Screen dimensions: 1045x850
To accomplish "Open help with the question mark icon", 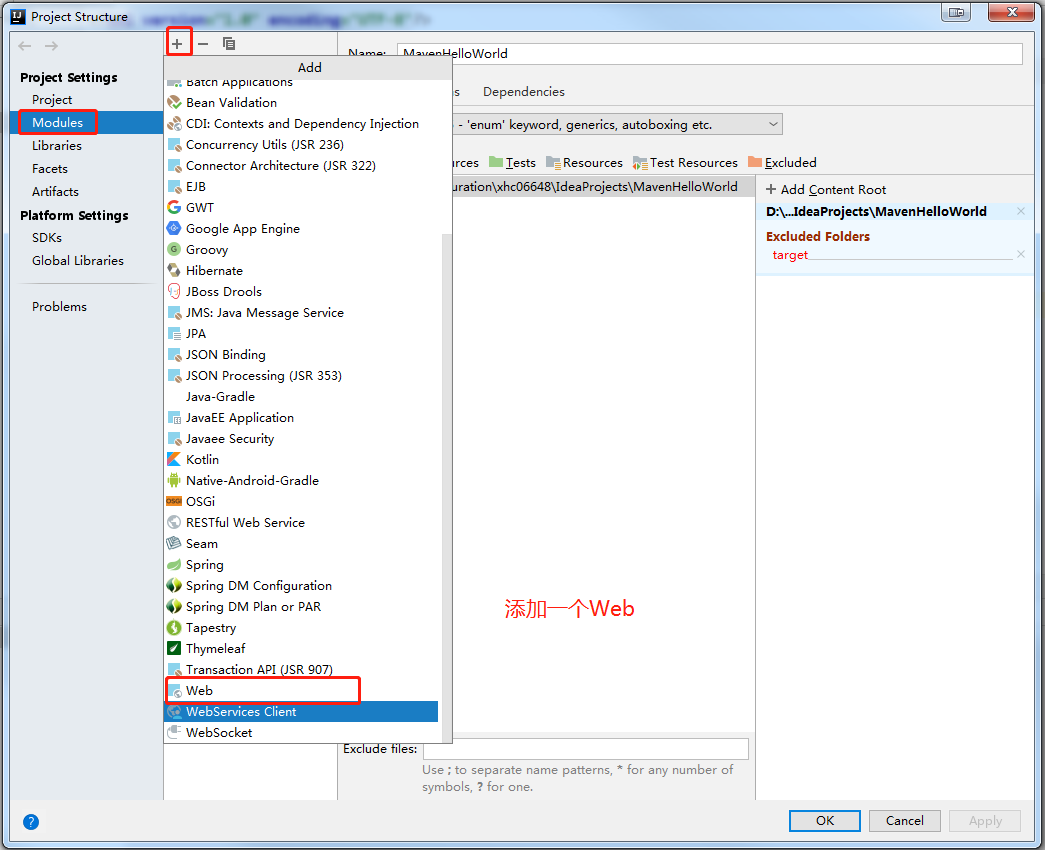I will [31, 822].
